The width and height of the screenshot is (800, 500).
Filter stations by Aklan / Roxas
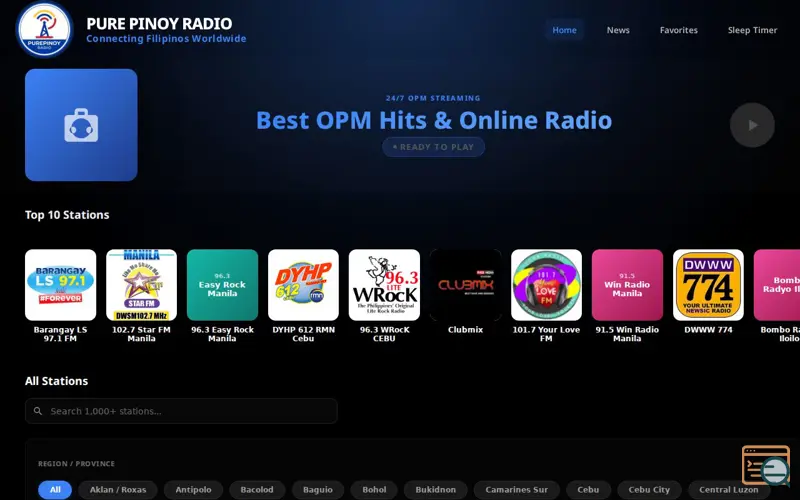click(118, 490)
